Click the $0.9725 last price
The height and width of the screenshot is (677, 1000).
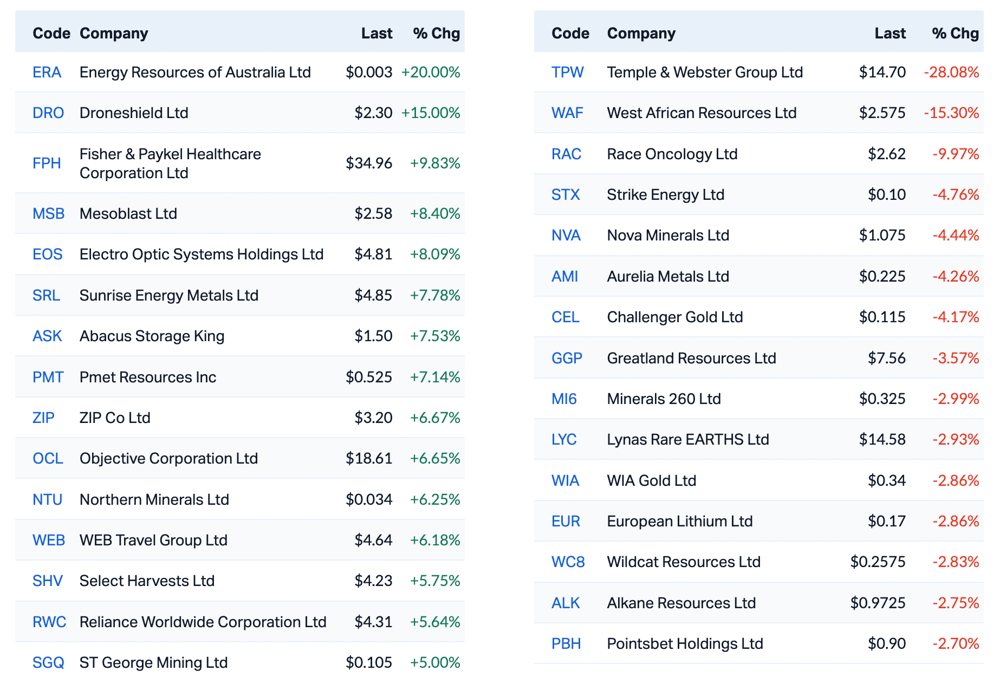(x=878, y=602)
